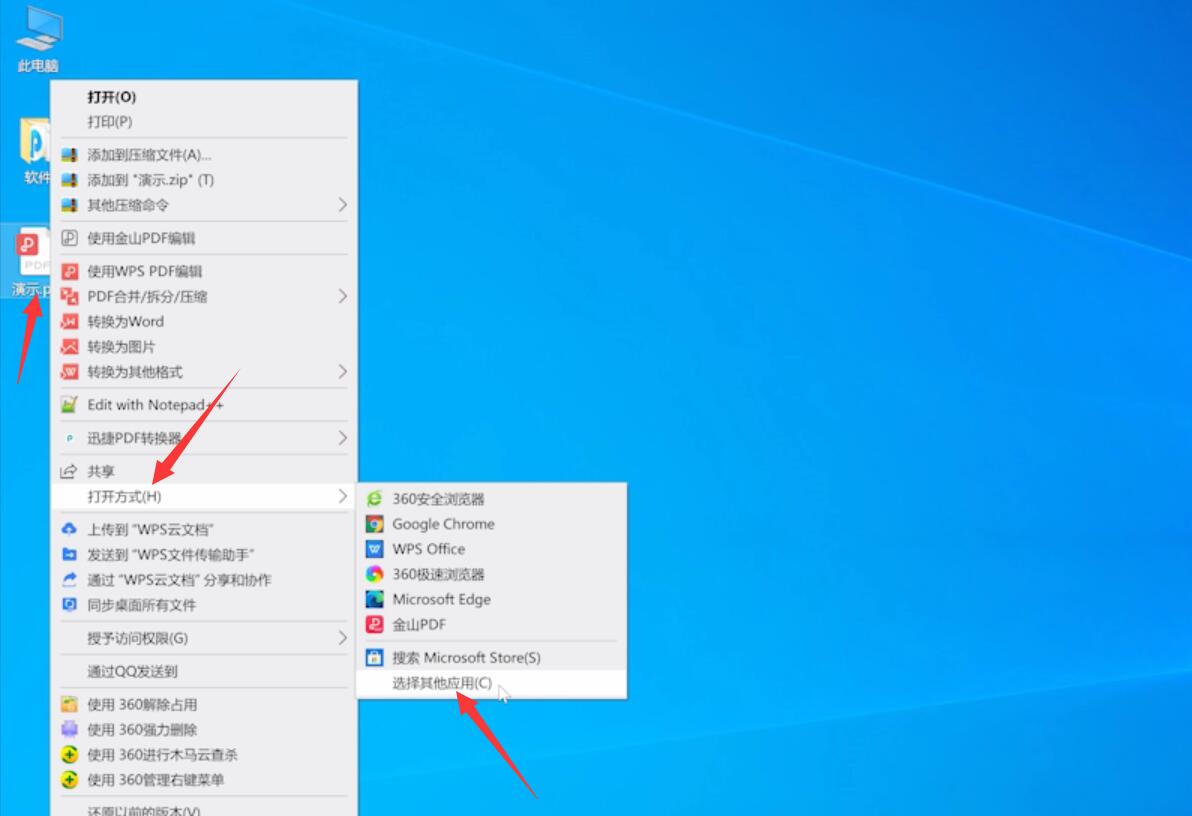
Task: Select 选择其他应用(C) entry
Action: point(492,683)
